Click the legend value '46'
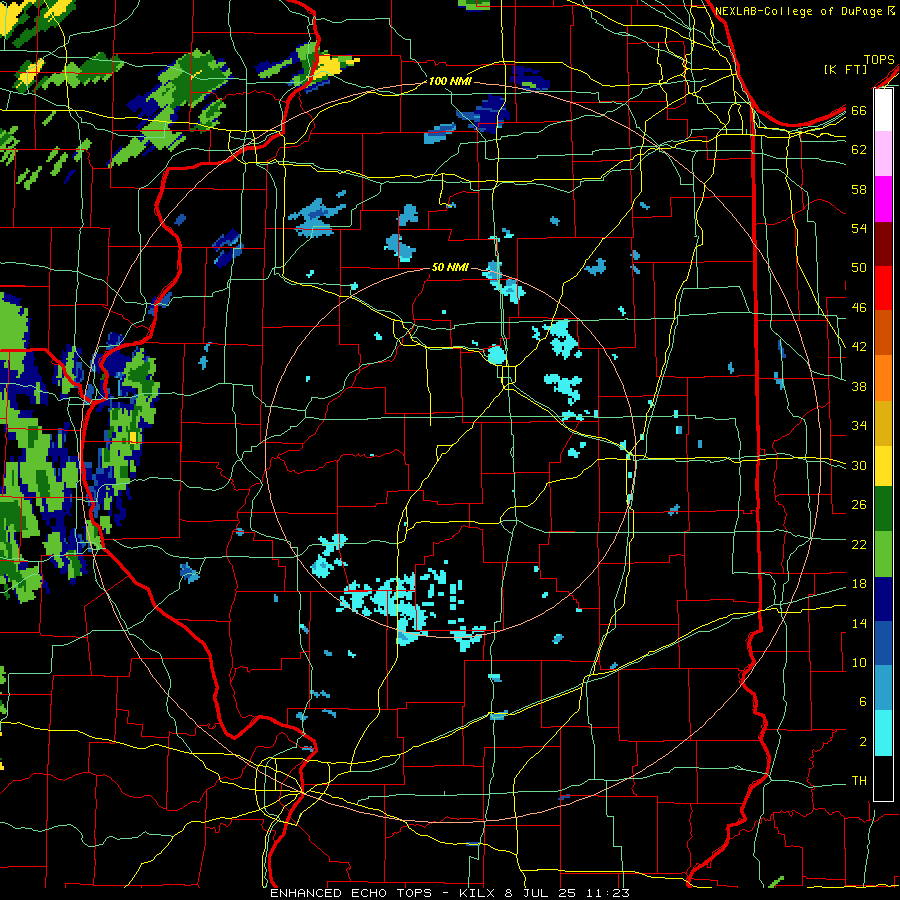The width and height of the screenshot is (900, 900). tap(859, 307)
